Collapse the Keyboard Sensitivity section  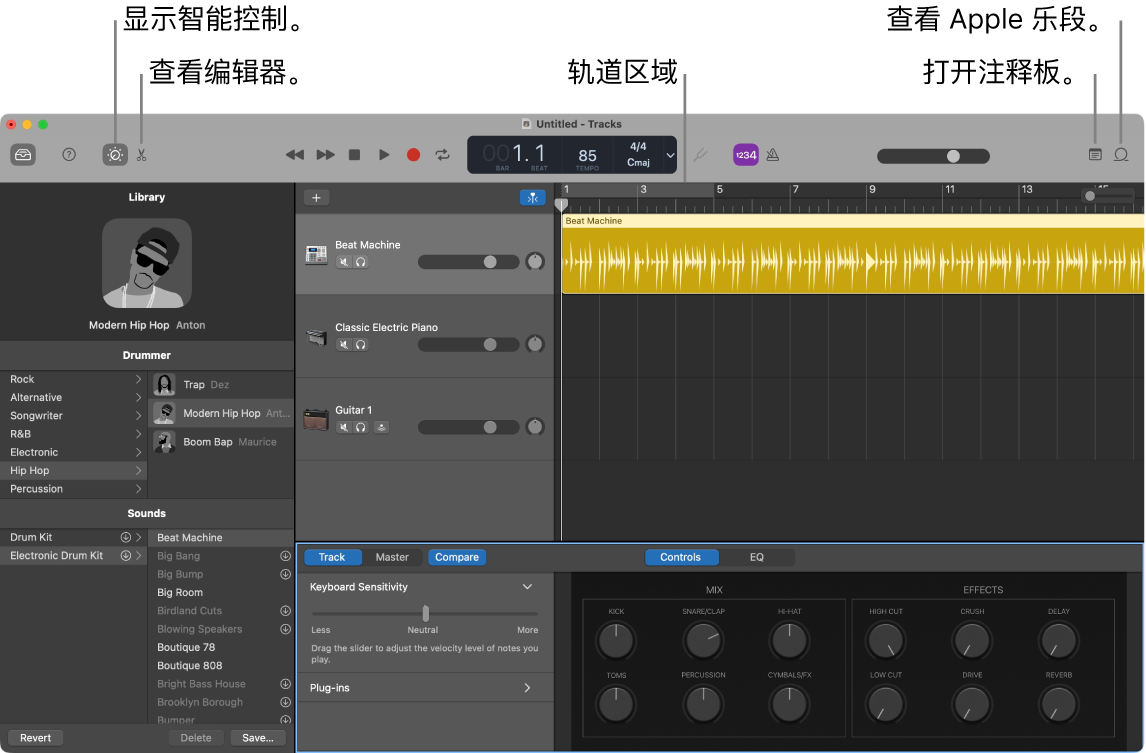(x=527, y=587)
